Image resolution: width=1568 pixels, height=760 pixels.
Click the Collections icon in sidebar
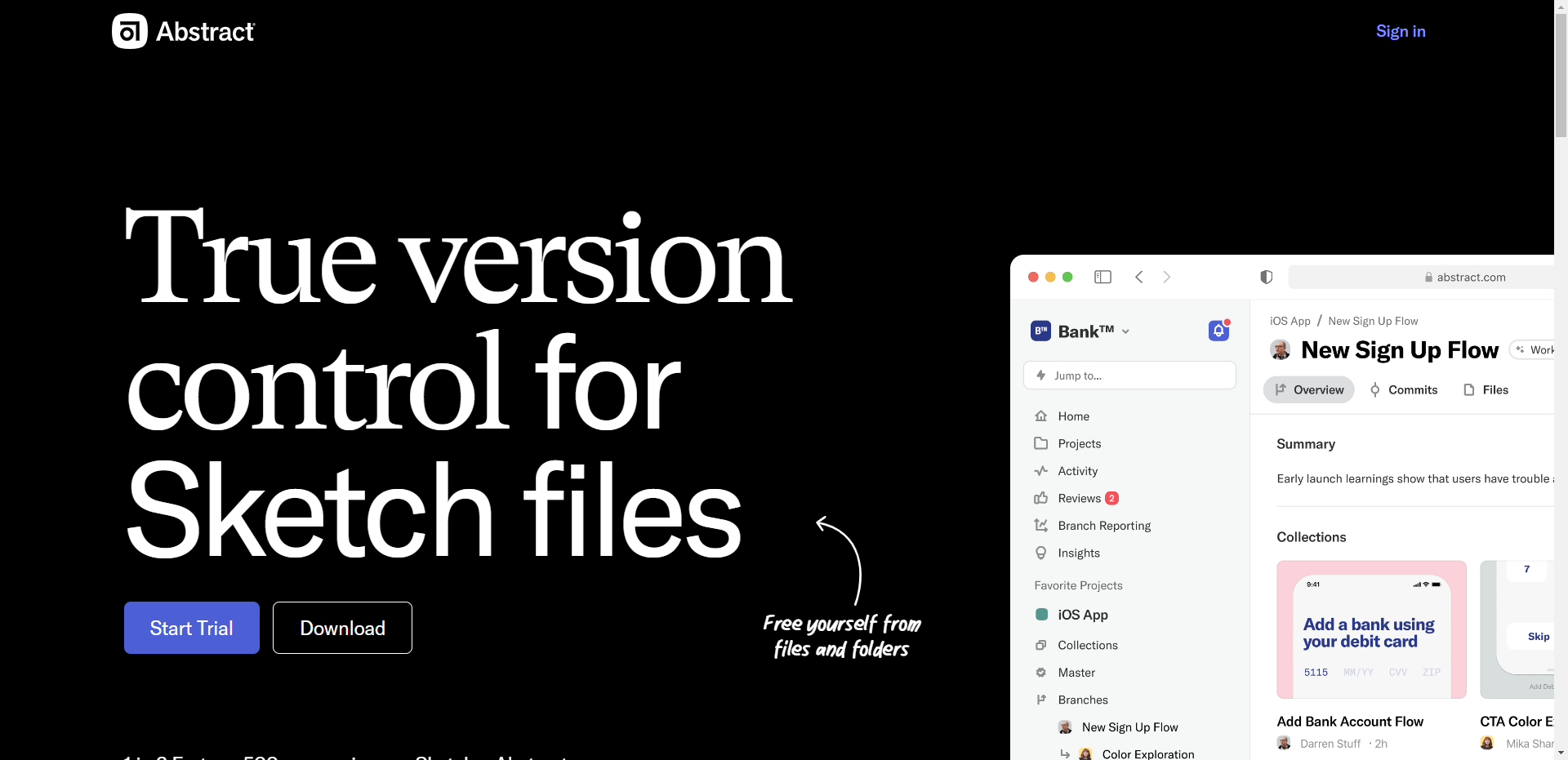click(x=1041, y=645)
